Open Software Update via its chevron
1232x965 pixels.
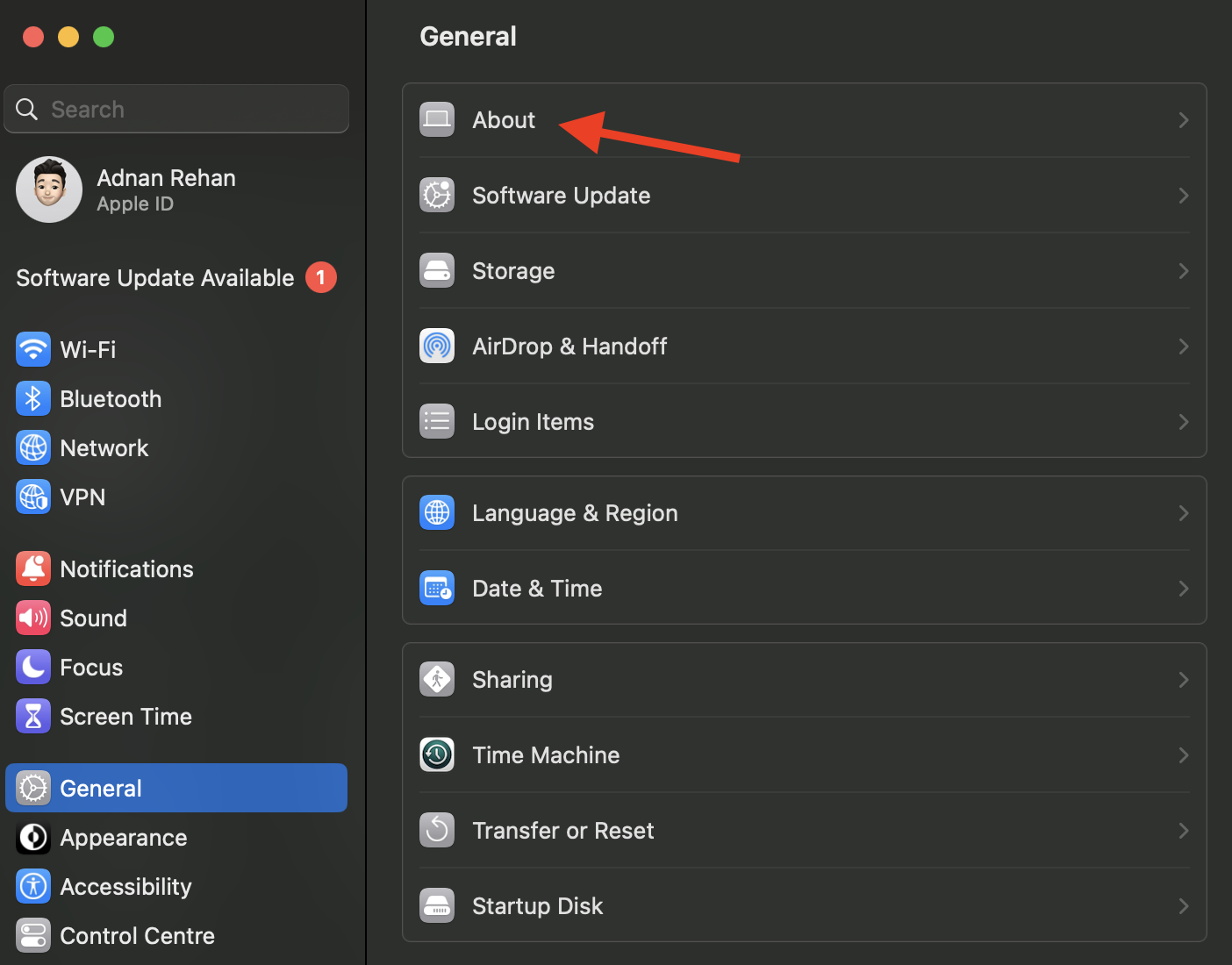pos(1184,196)
